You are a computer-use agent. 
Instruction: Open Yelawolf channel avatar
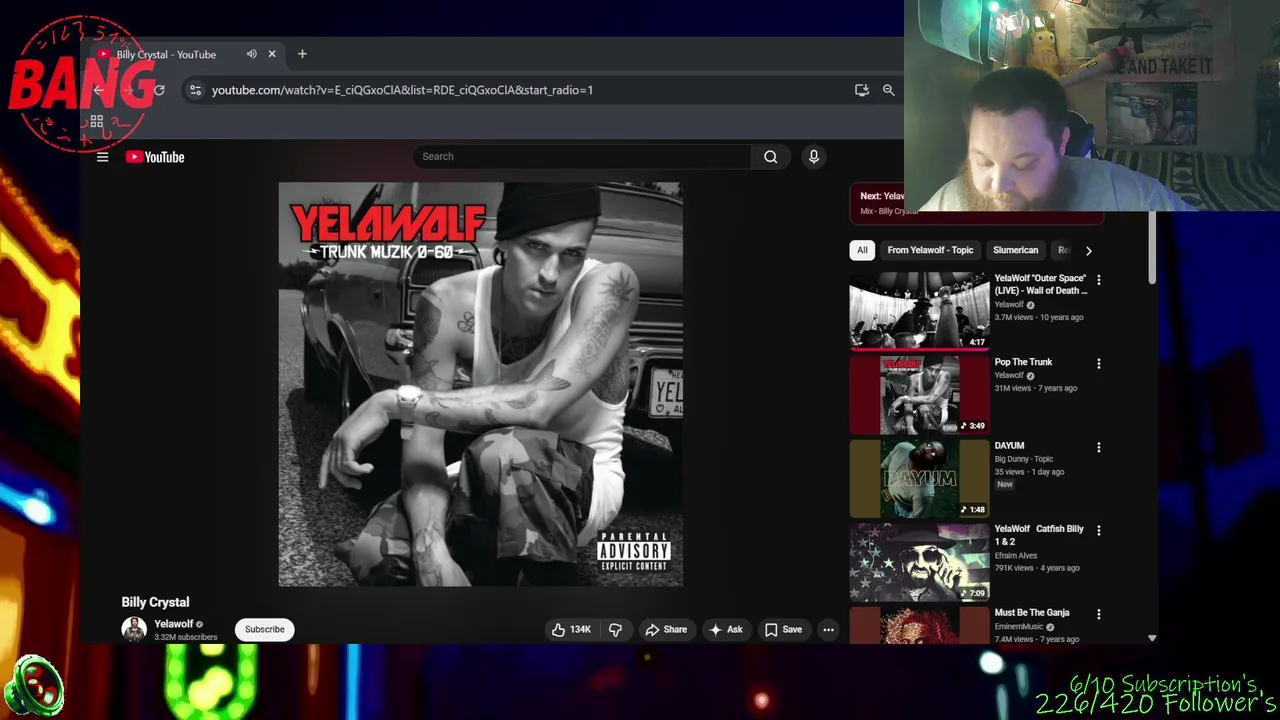pyautogui.click(x=134, y=629)
